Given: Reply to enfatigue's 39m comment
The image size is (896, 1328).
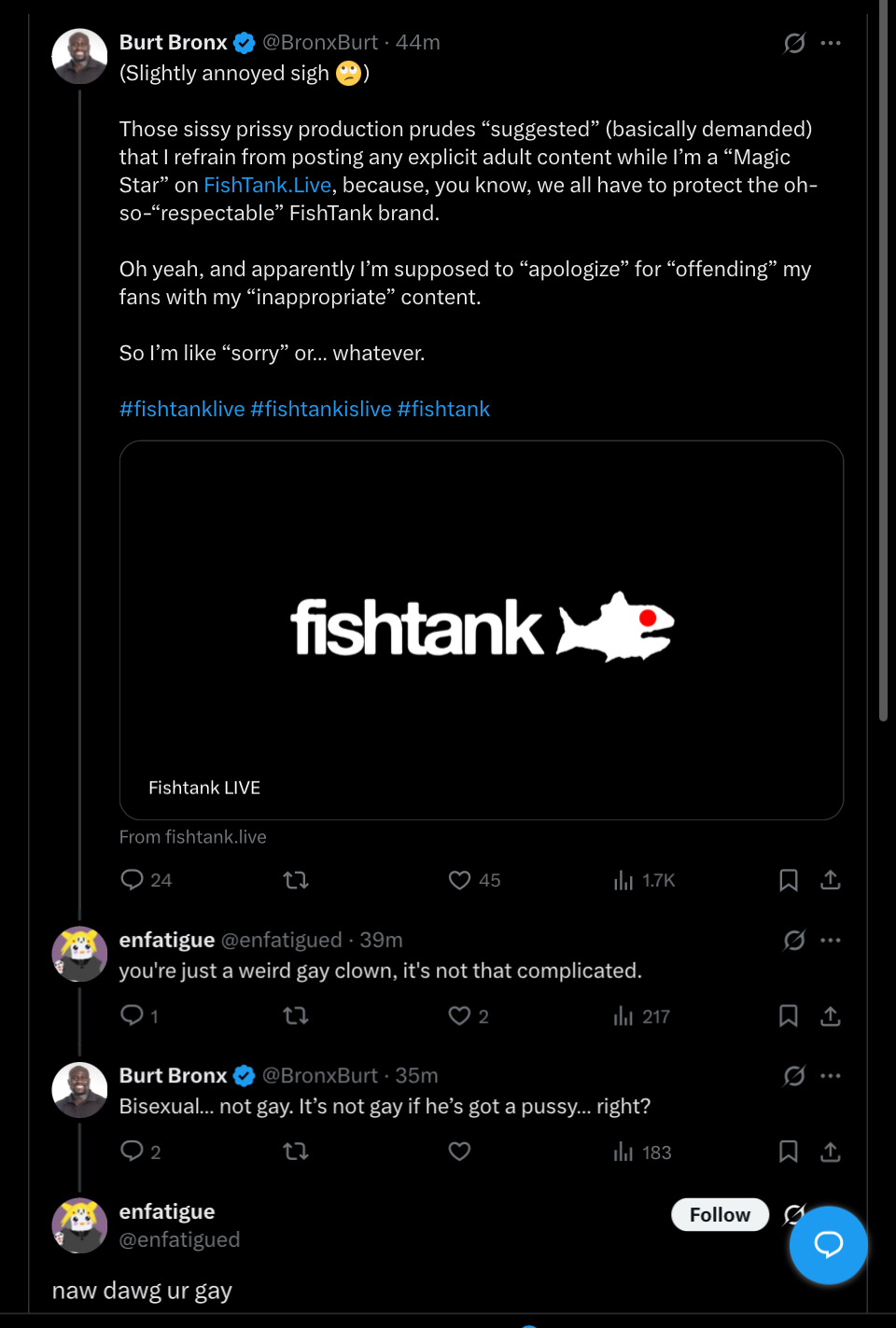Looking at the screenshot, I should (133, 1015).
